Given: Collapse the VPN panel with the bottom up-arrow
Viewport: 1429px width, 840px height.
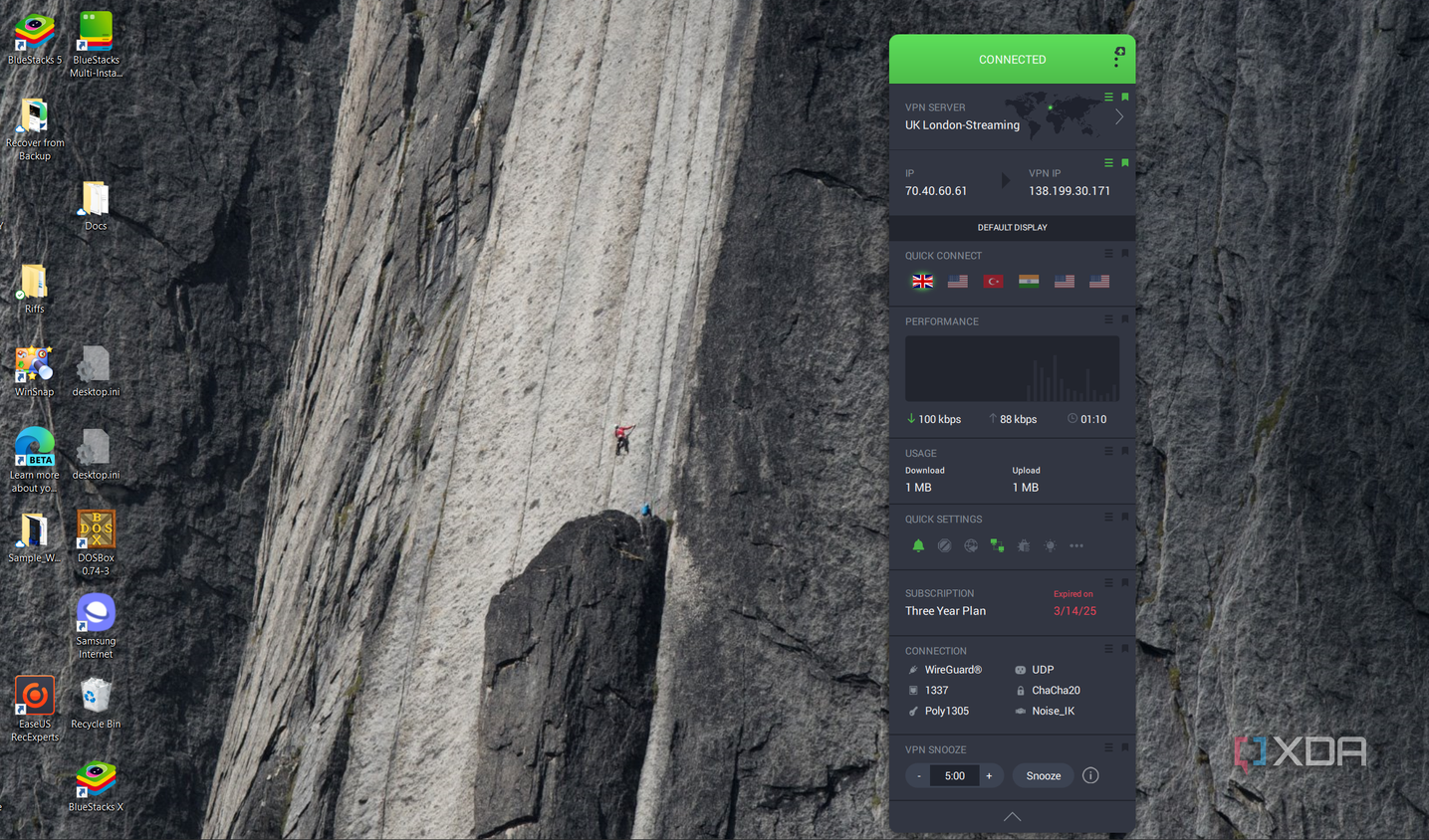Looking at the screenshot, I should pyautogui.click(x=1012, y=817).
